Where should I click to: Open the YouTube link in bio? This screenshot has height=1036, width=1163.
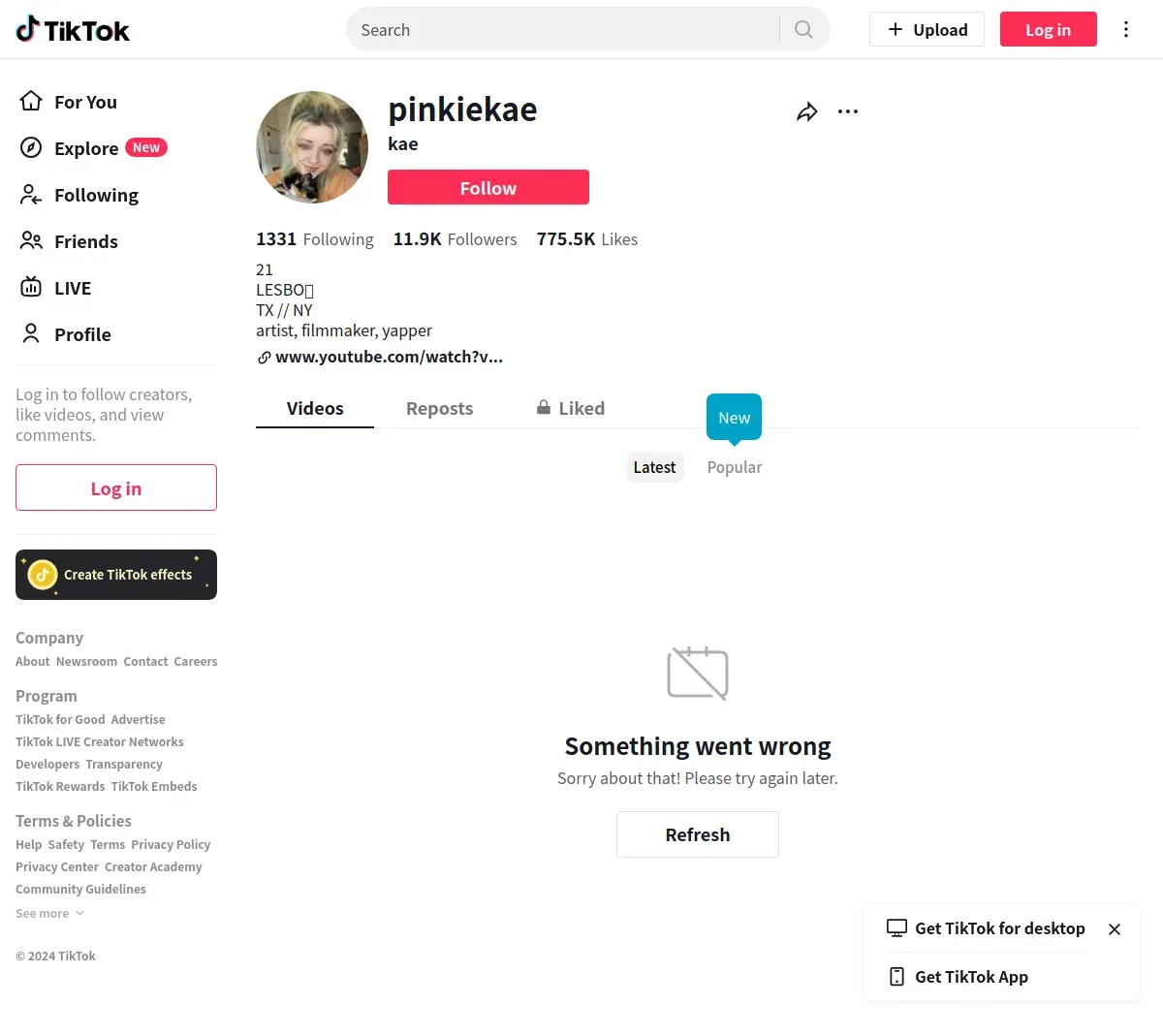coord(388,358)
